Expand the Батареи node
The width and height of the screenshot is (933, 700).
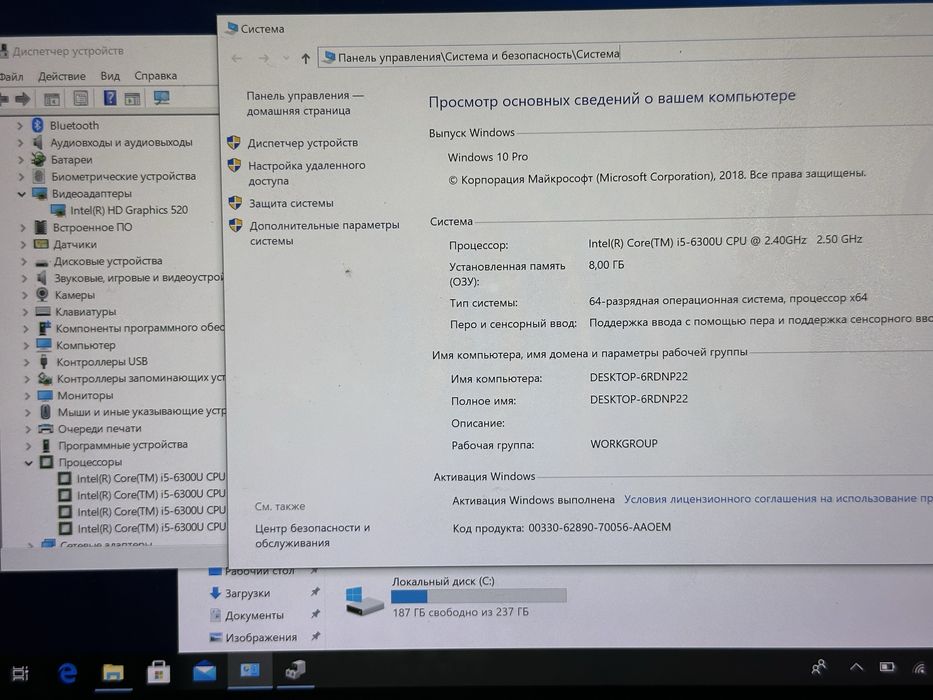tap(20, 160)
